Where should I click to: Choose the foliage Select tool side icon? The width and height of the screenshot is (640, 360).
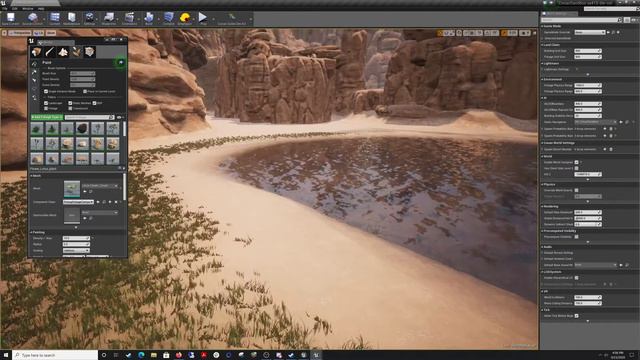point(34,80)
